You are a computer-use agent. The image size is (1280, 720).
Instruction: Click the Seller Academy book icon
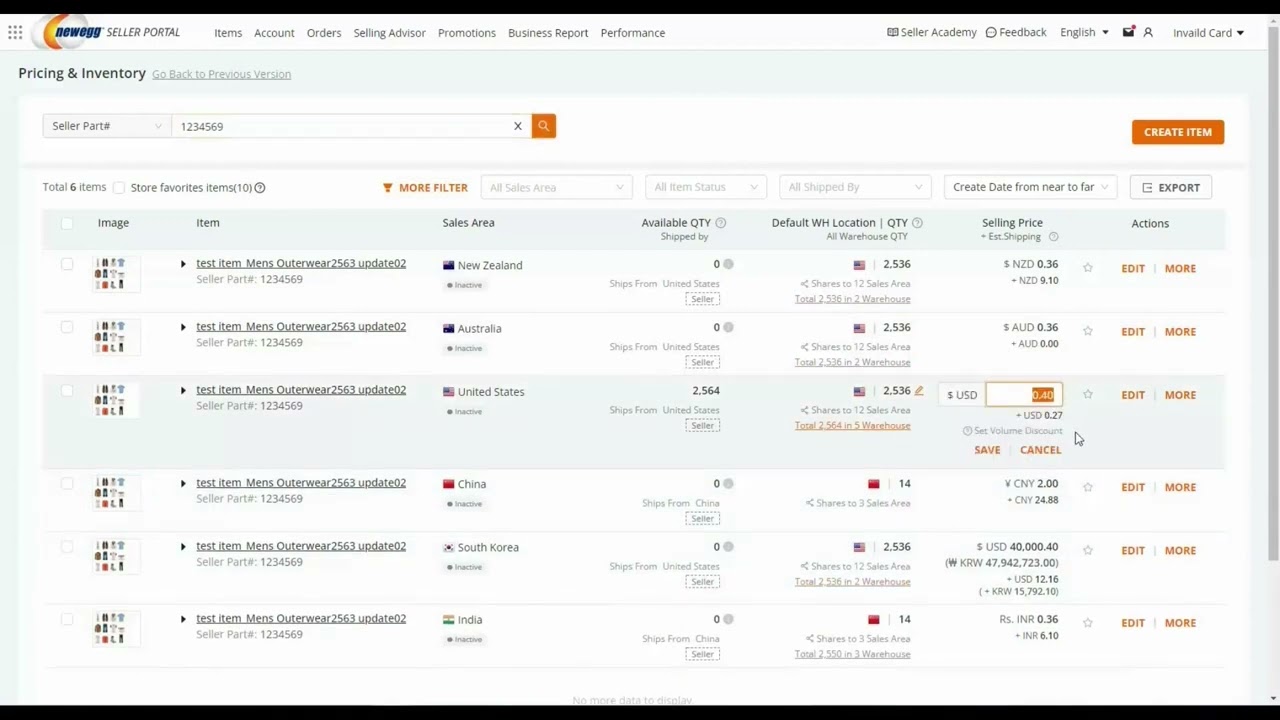click(x=893, y=32)
